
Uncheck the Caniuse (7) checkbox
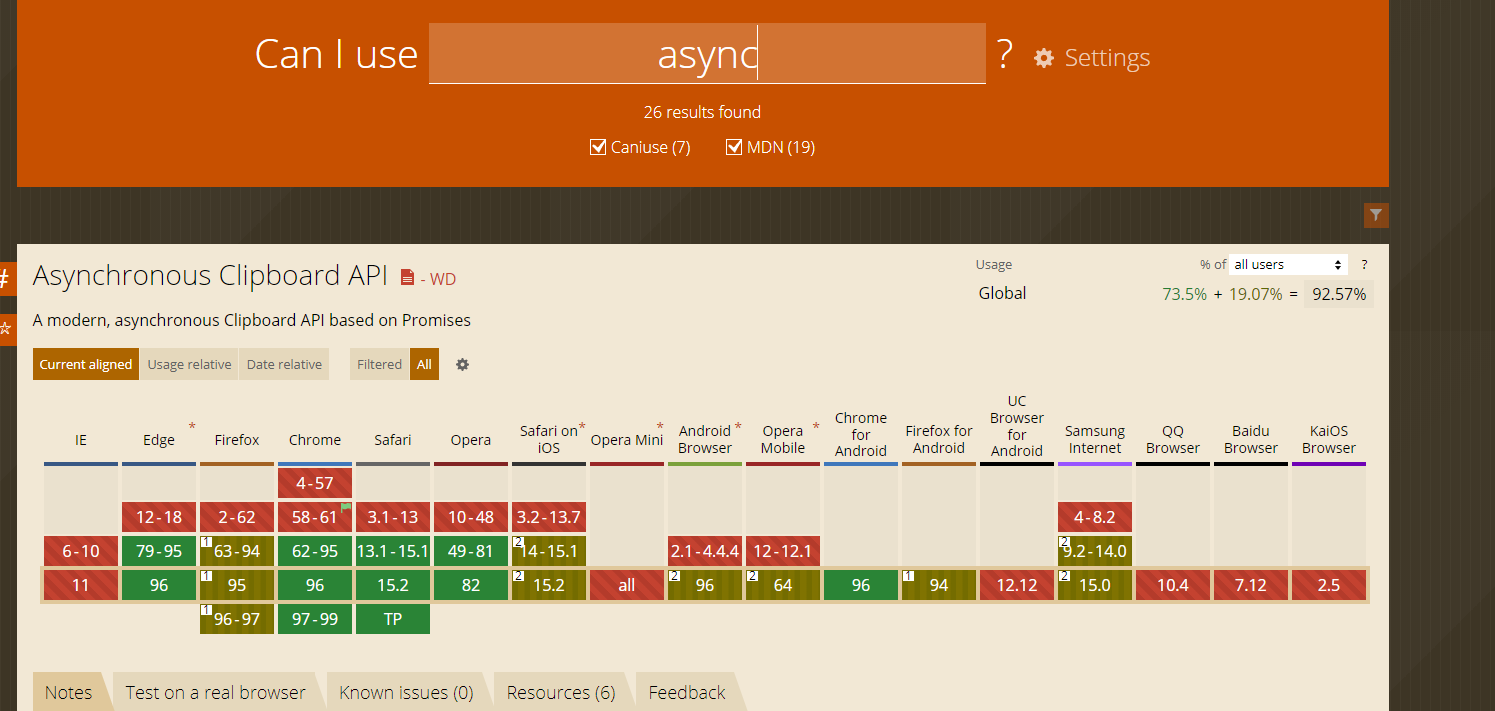point(598,147)
